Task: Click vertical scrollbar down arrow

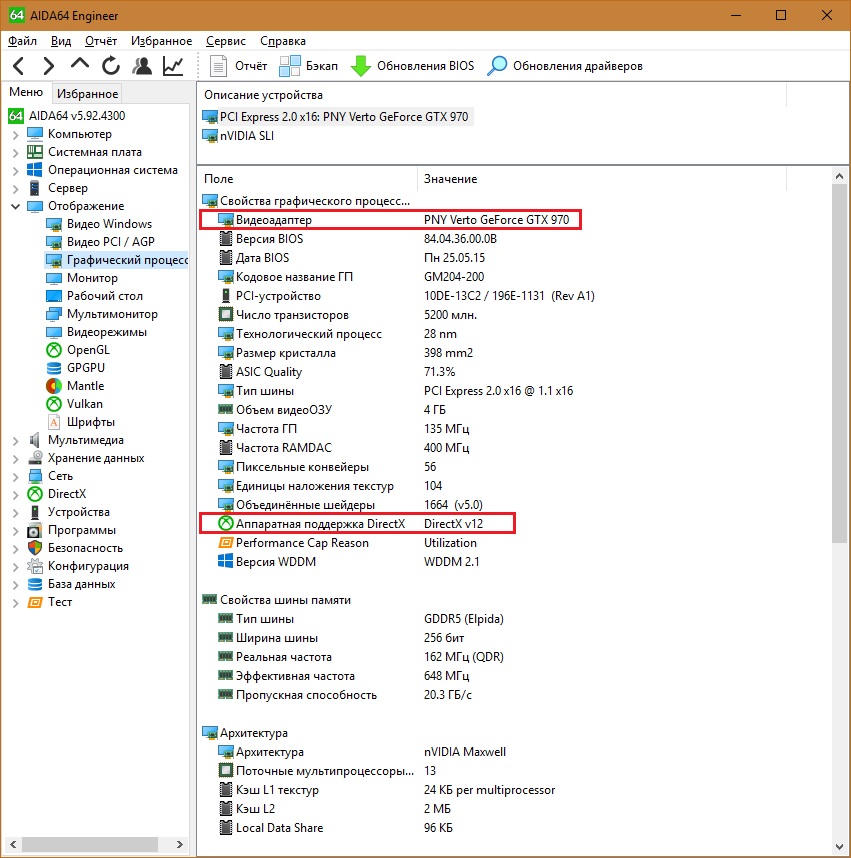Action: tap(840, 847)
